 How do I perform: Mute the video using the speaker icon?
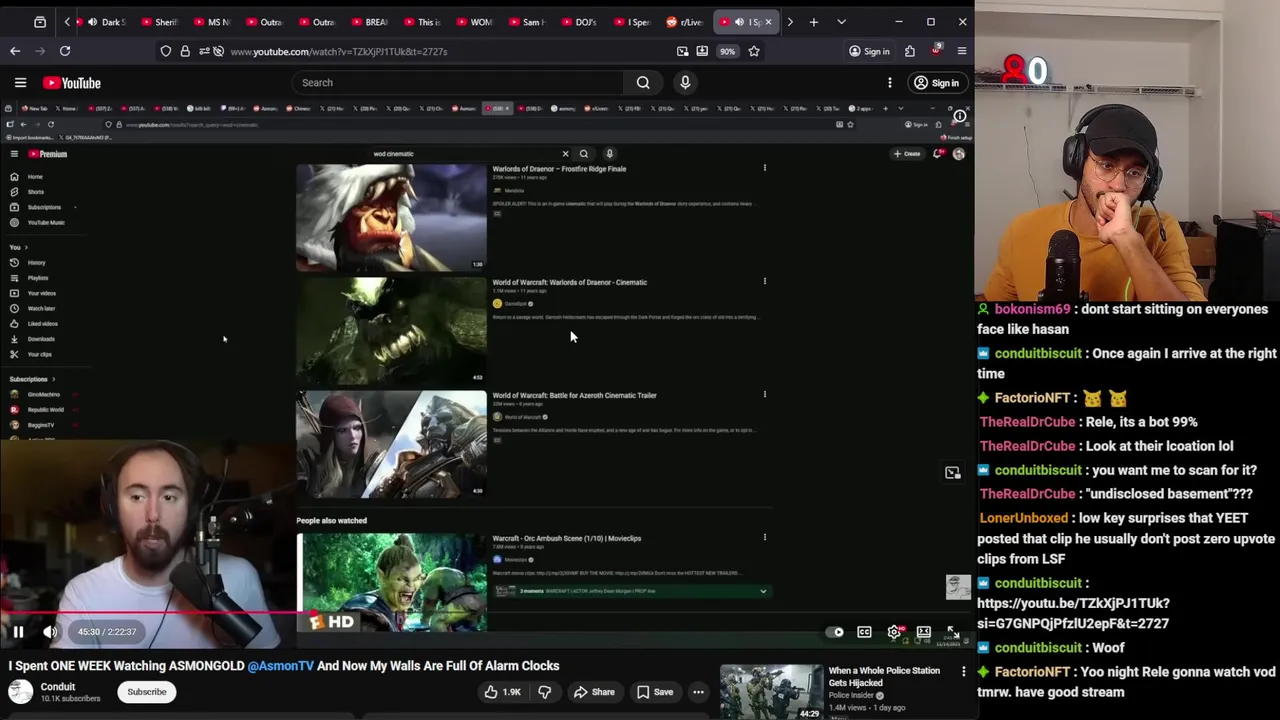[x=50, y=632]
